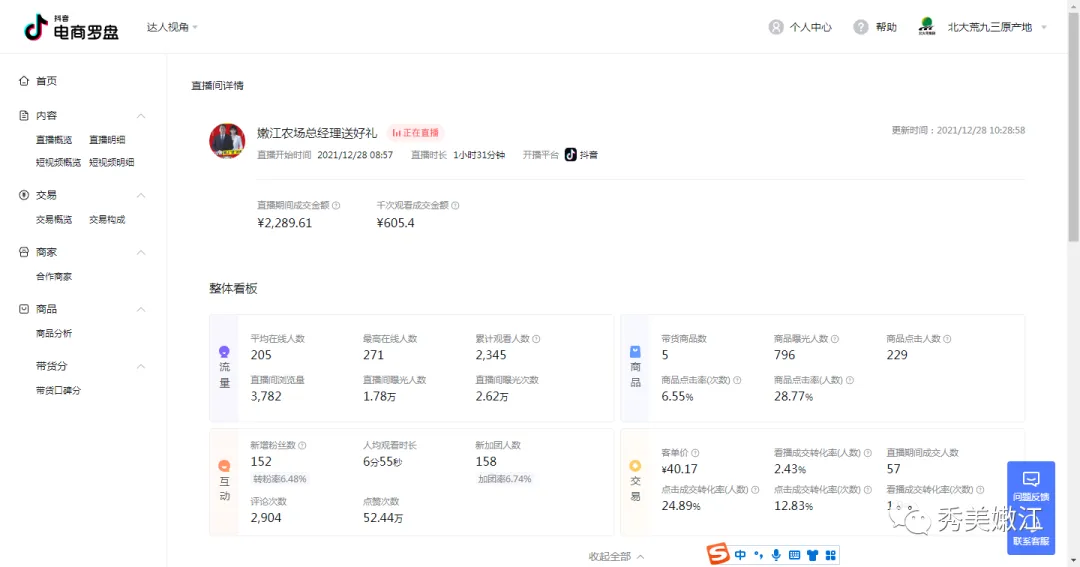Image resolution: width=1080 pixels, height=567 pixels.
Task: Collapse the 商家 sidebar section
Action: (141, 253)
